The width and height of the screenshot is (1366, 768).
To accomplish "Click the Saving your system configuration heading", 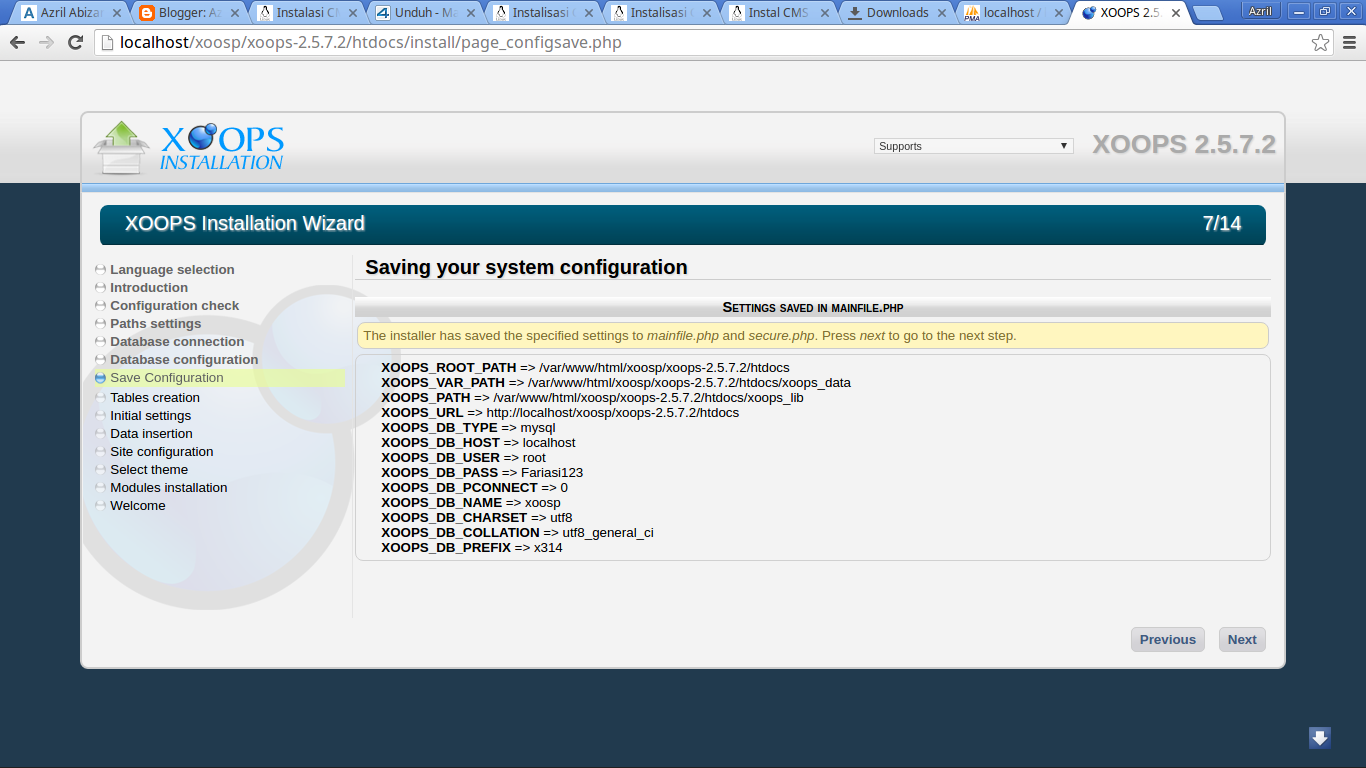I will pos(526,268).
